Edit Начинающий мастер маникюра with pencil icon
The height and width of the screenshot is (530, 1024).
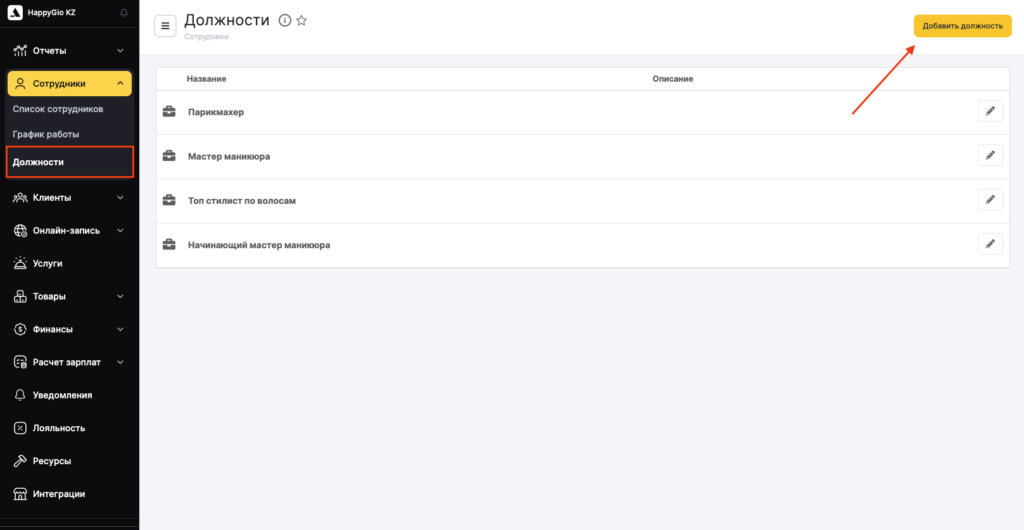[989, 243]
